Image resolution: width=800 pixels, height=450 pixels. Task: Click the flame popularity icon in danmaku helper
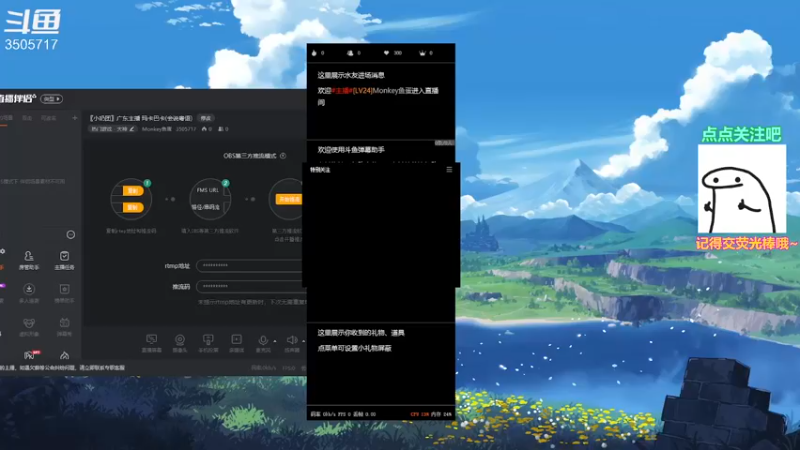[x=314, y=53]
